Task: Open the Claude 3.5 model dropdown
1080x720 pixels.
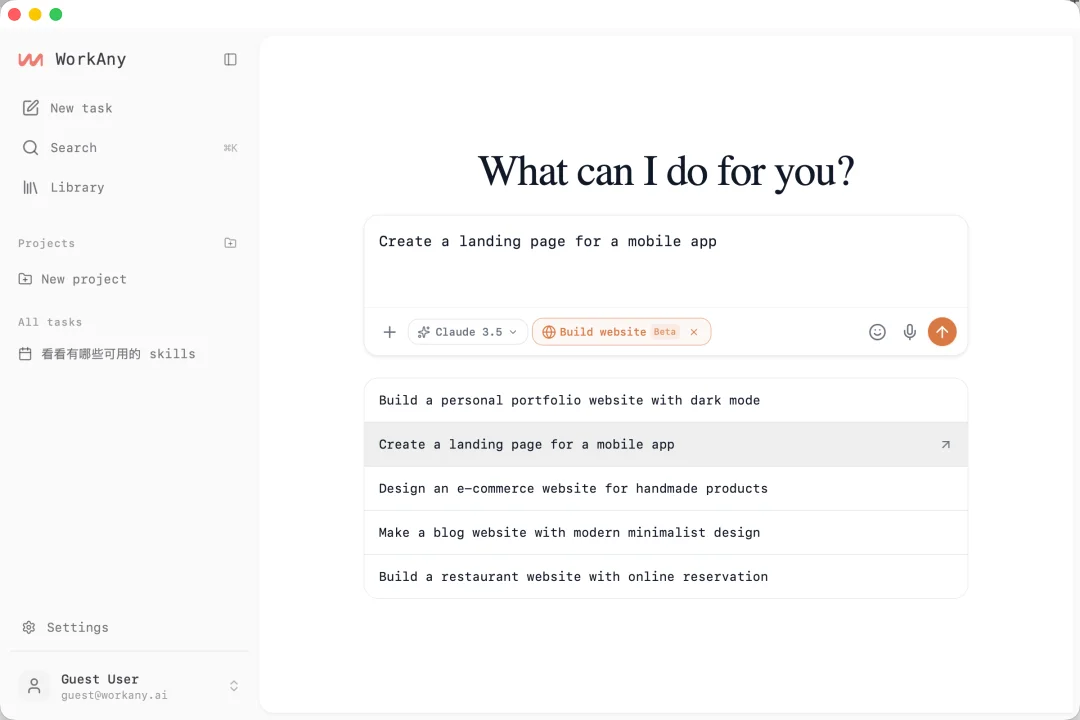Action: pos(467,332)
